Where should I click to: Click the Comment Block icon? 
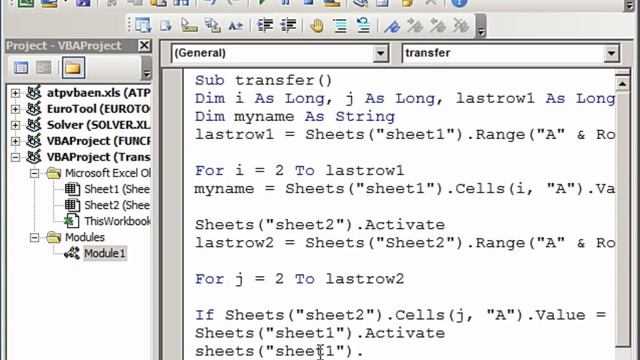point(340,26)
